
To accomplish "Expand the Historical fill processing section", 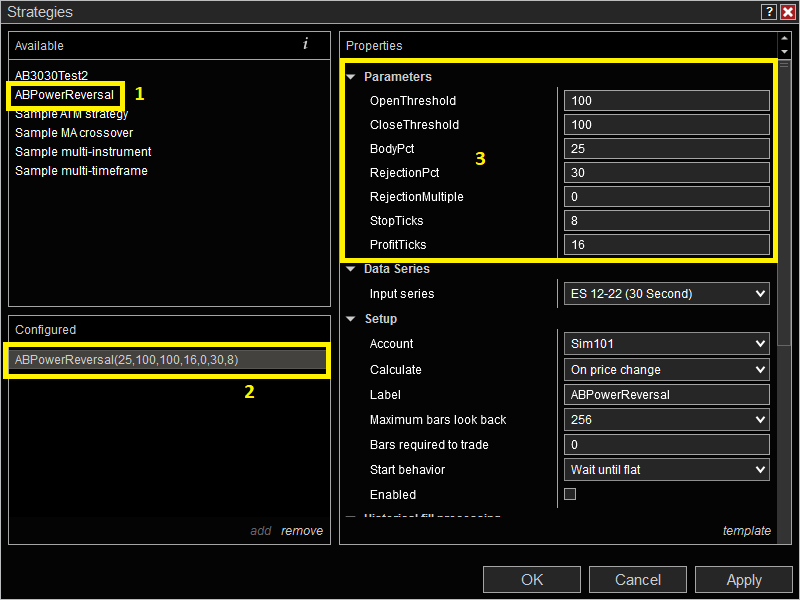I will pos(349,516).
